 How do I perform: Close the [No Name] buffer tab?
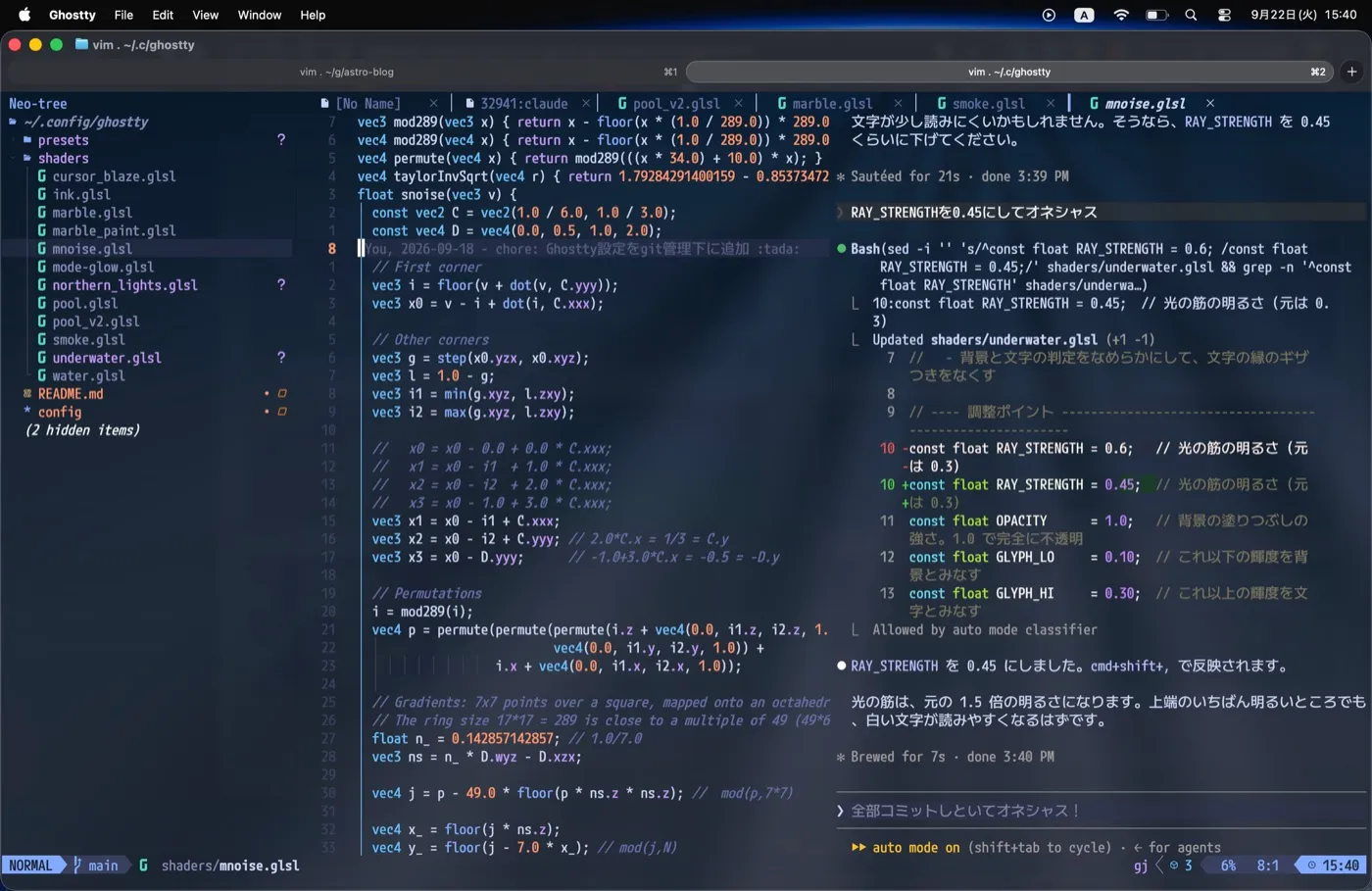[433, 103]
